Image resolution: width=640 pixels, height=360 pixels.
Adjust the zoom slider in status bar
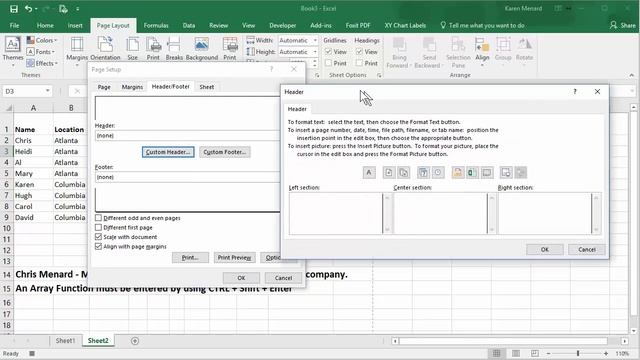point(578,353)
